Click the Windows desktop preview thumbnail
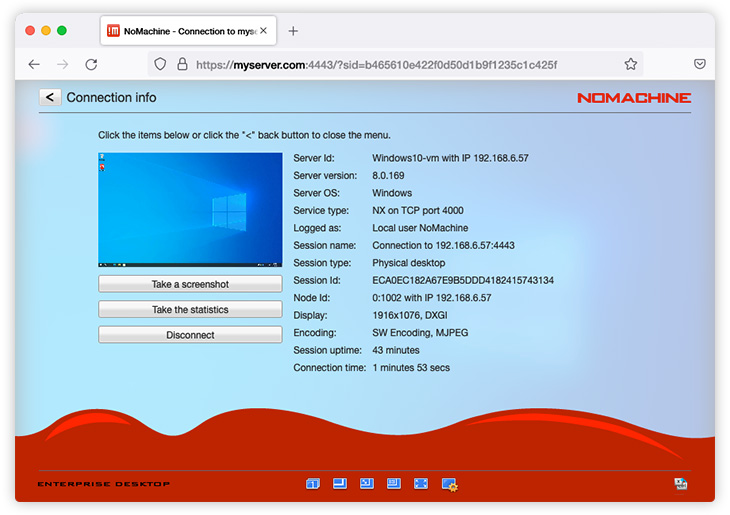Image resolution: width=730 pixels, height=515 pixels. [x=190, y=209]
